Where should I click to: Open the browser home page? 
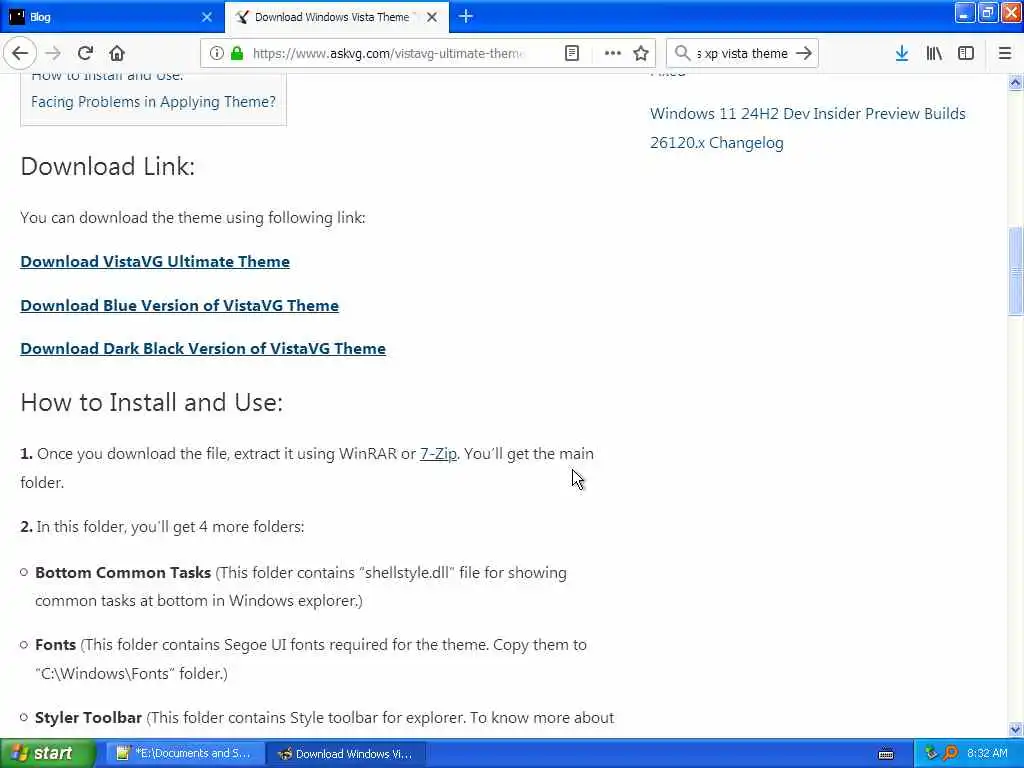click(x=117, y=54)
